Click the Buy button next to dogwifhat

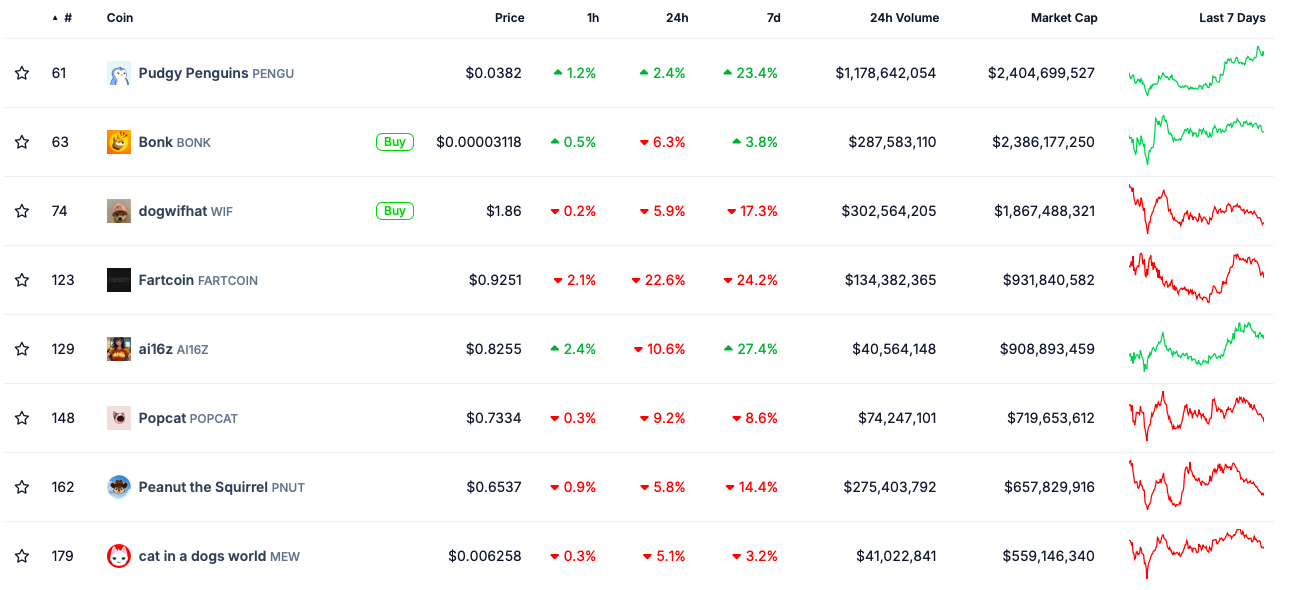[394, 211]
